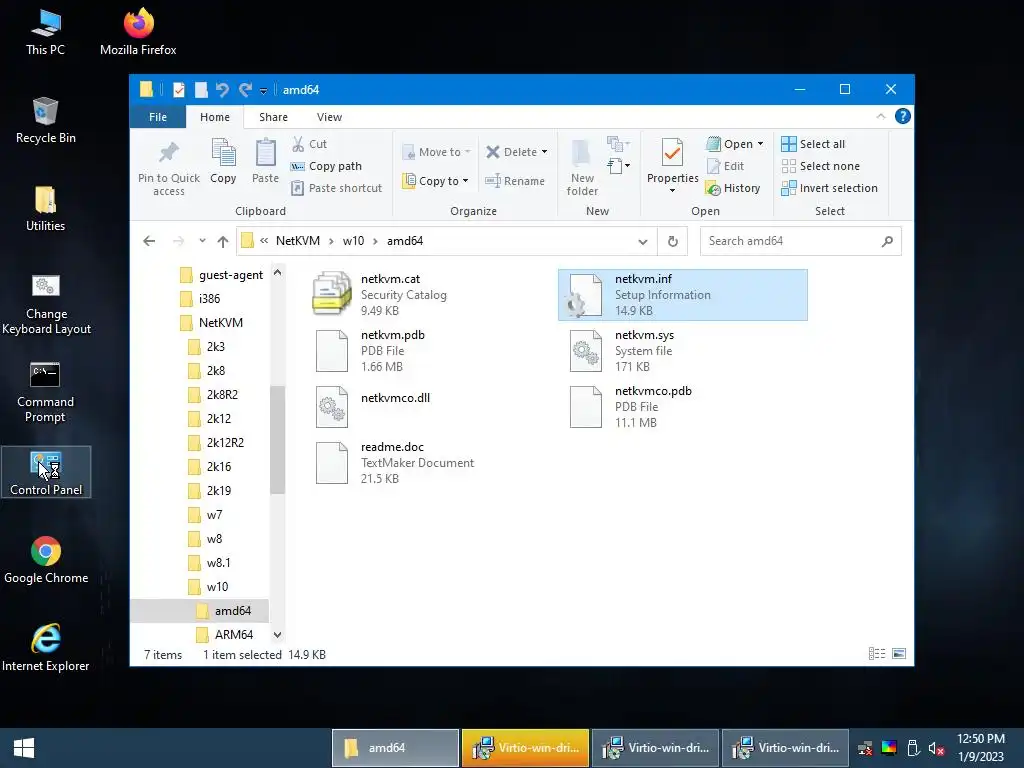This screenshot has height=768, width=1024.
Task: Switch to the Share ribbon tab
Action: click(x=273, y=117)
